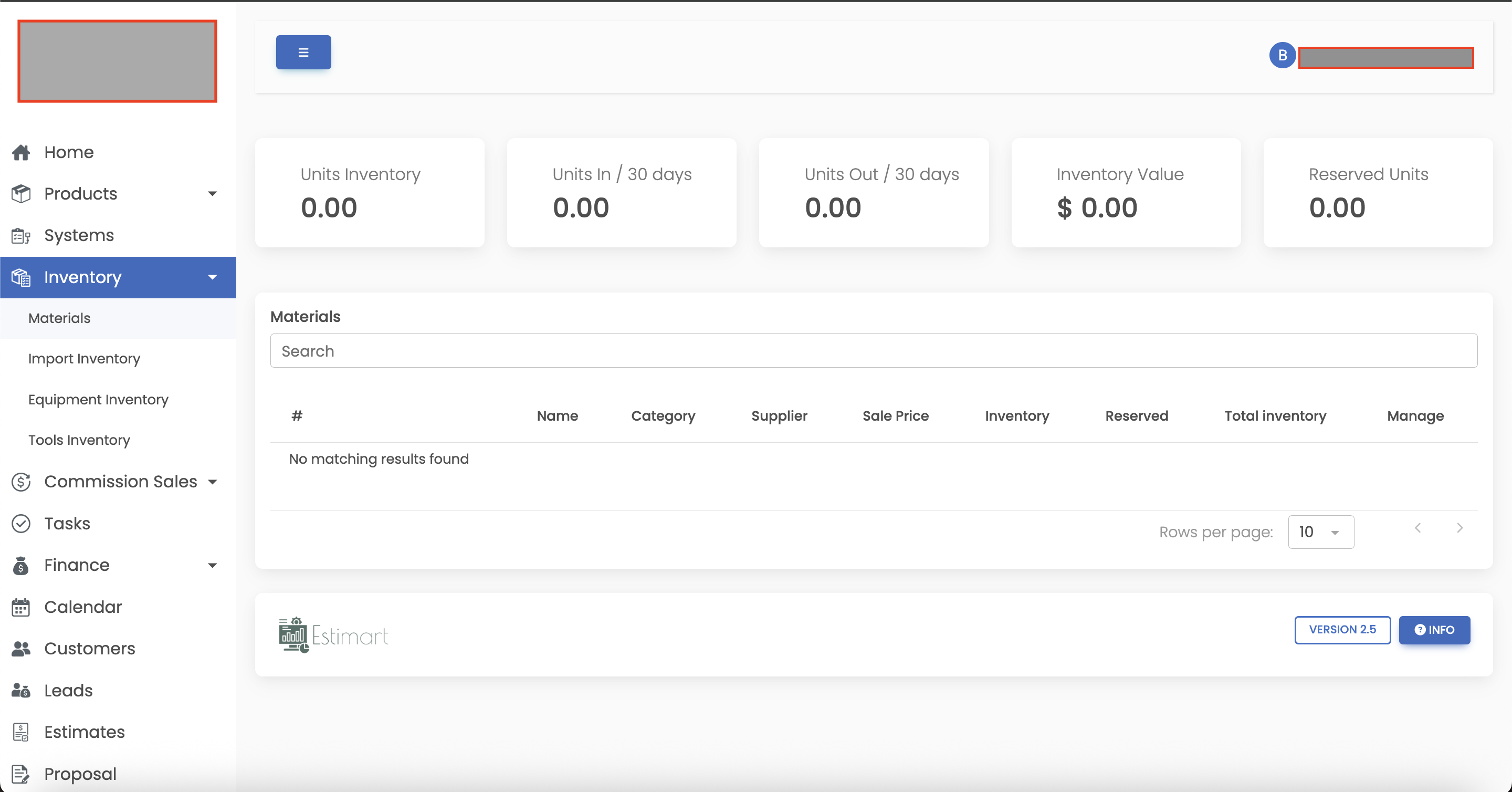Select the Customers people icon
Screen dimensions: 1512x792
point(21,649)
